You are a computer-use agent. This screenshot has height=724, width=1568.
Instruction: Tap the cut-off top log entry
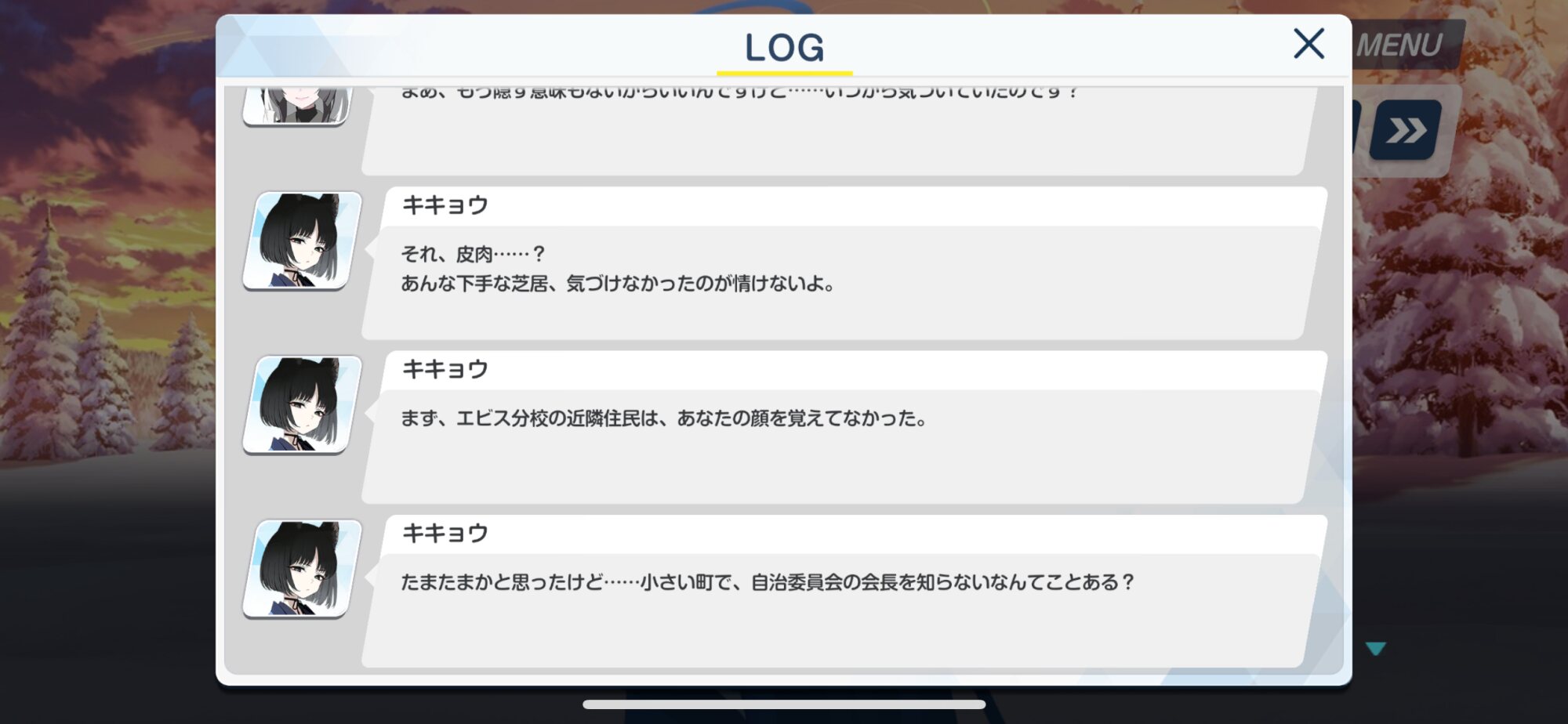[x=839, y=131]
